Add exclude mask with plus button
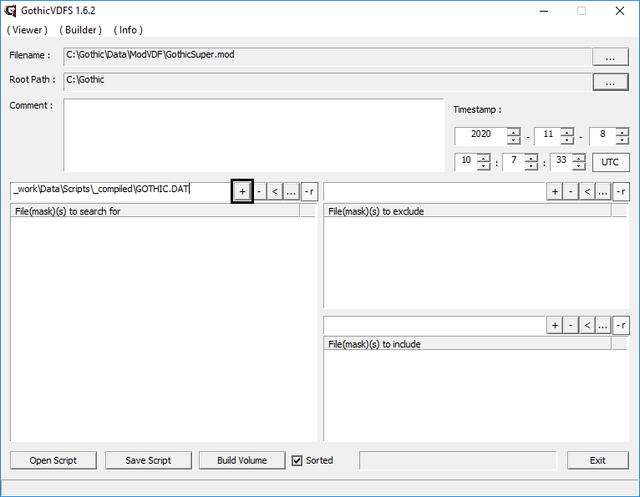Screen dimensions: 640x497 555,191
